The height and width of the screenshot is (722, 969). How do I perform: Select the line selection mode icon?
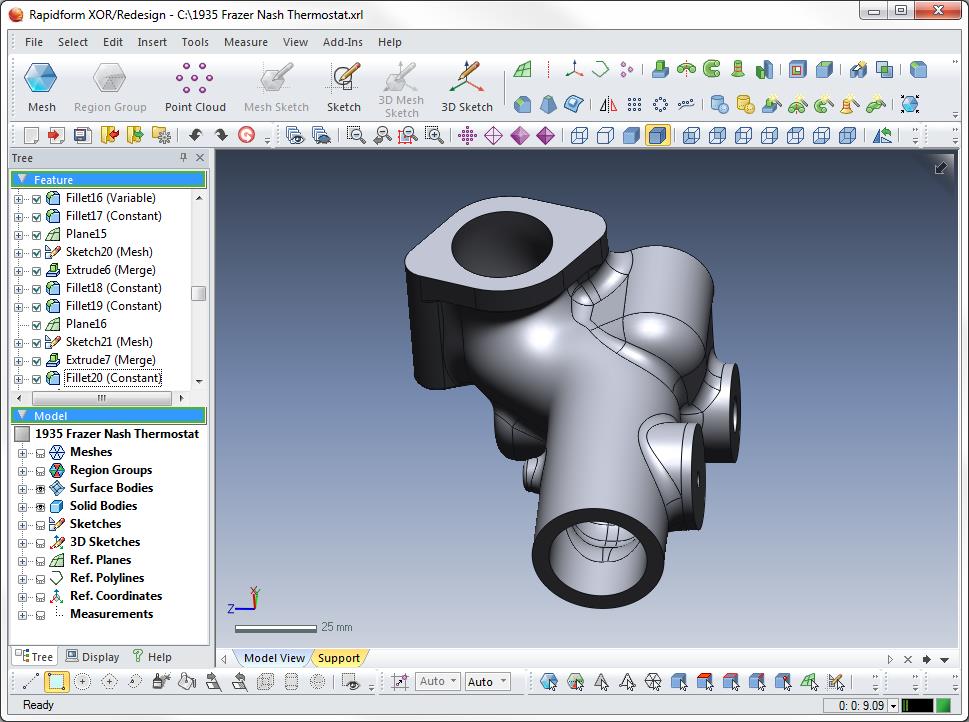point(30,682)
